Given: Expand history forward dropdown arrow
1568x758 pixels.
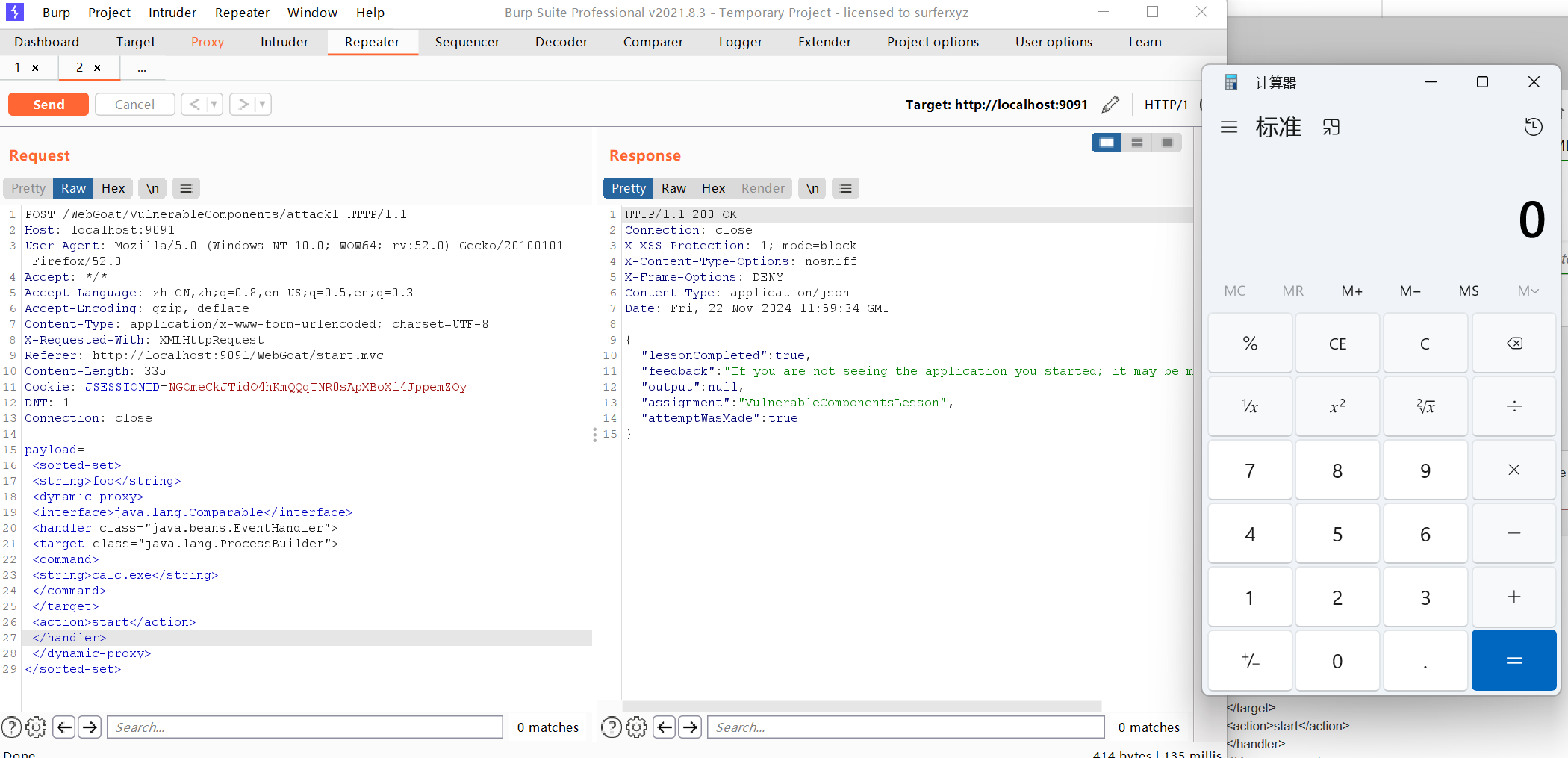Looking at the screenshot, I should pyautogui.click(x=262, y=105).
